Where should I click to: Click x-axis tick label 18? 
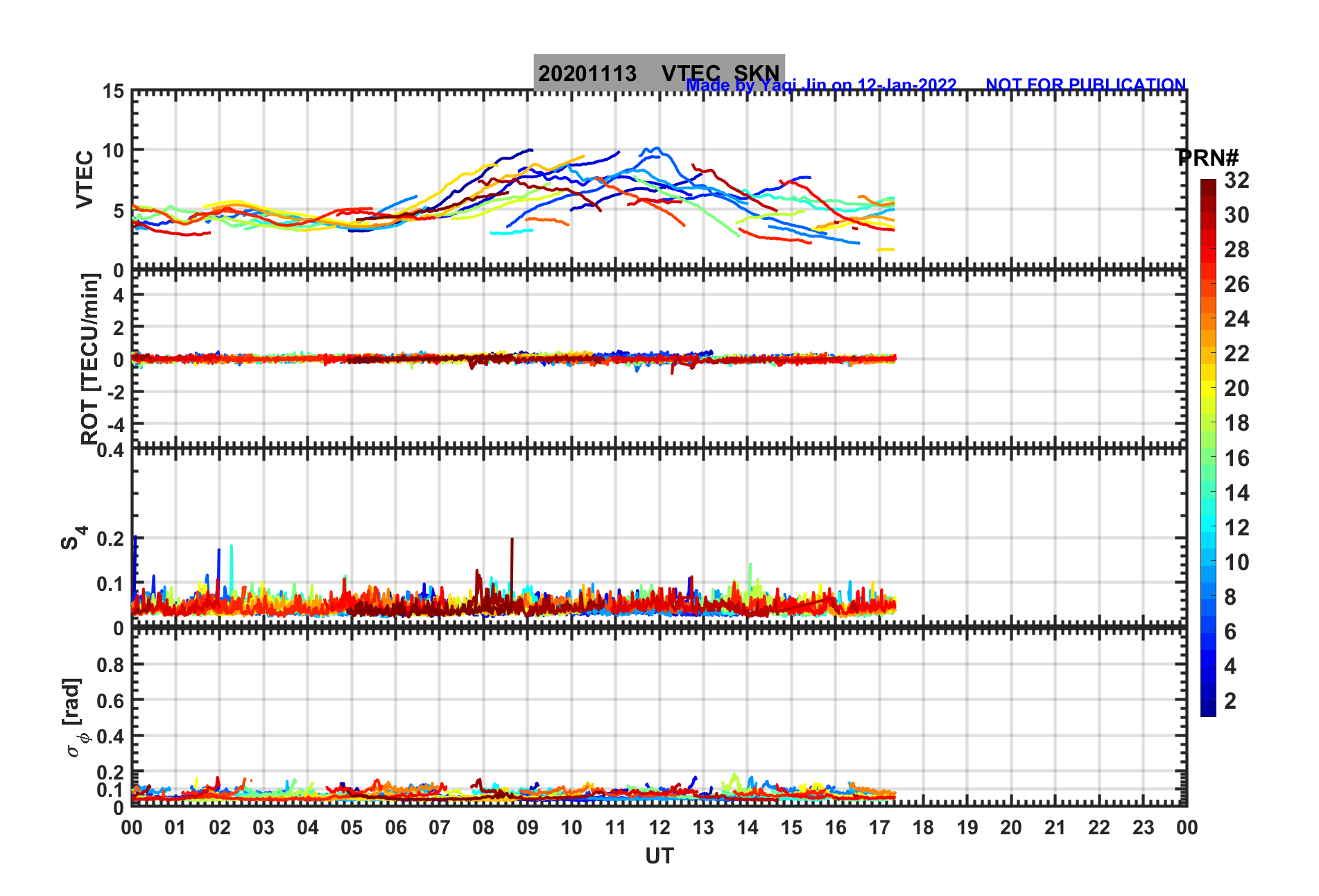click(x=923, y=827)
